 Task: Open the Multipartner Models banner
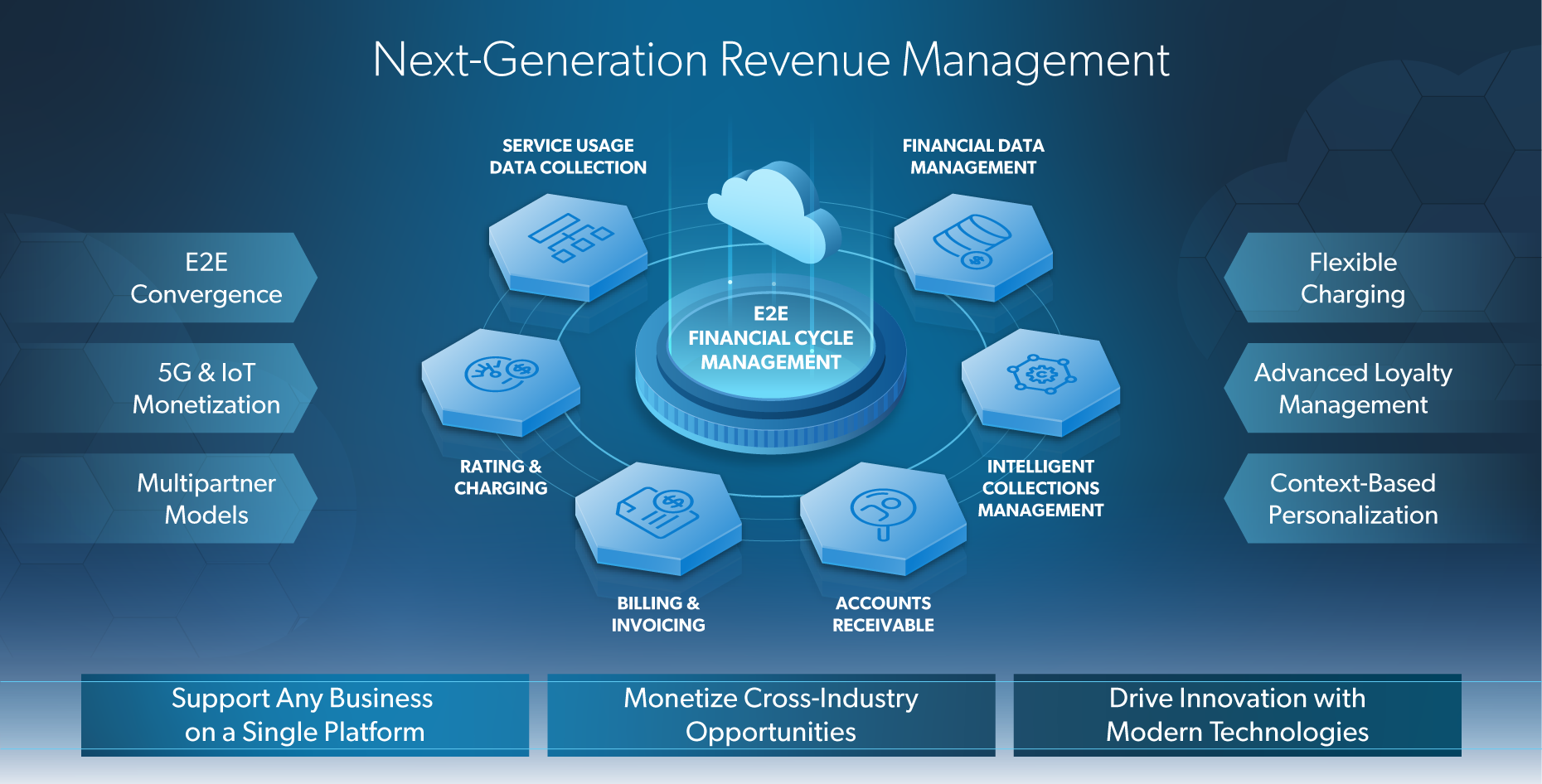(206, 499)
